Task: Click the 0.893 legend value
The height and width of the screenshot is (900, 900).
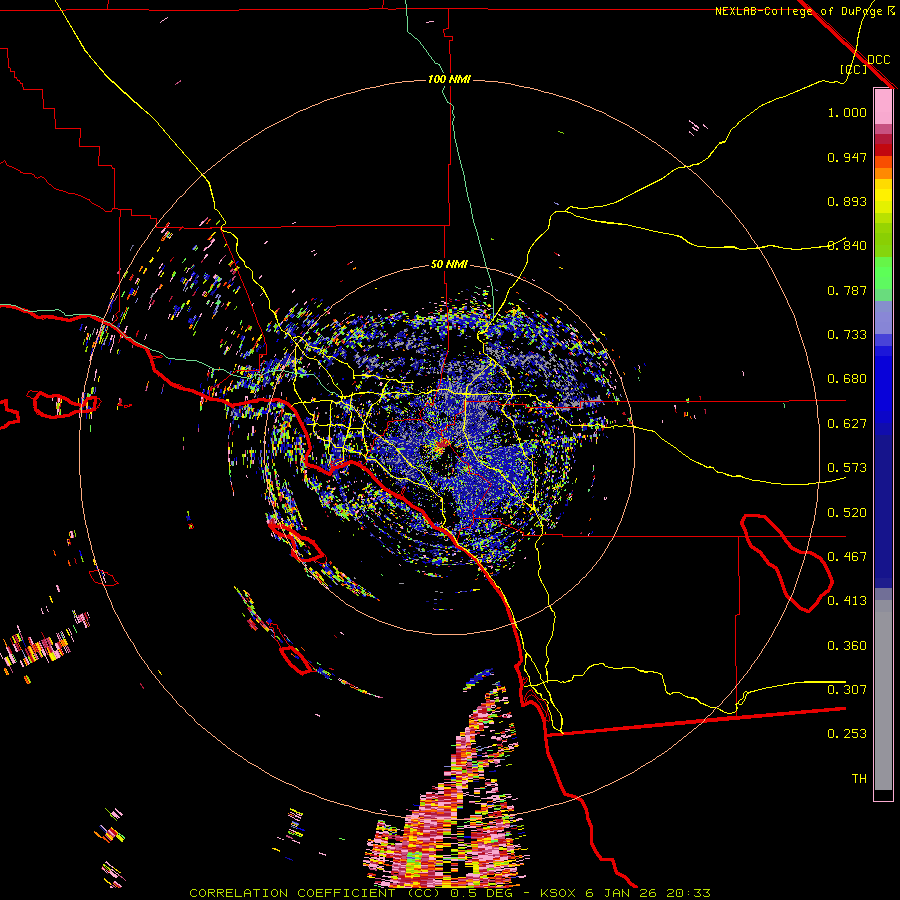Action: tap(847, 201)
